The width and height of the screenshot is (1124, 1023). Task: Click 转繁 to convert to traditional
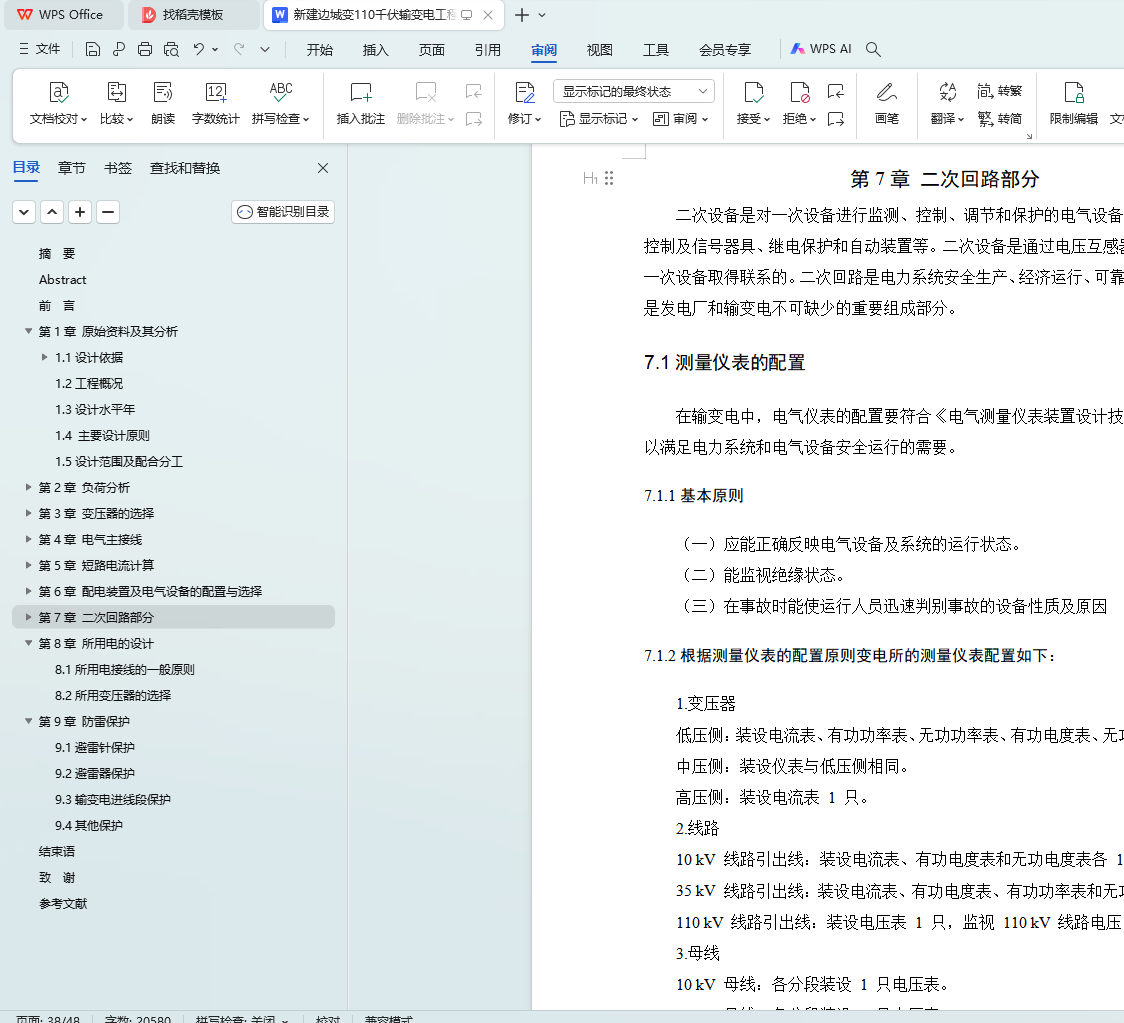999,91
